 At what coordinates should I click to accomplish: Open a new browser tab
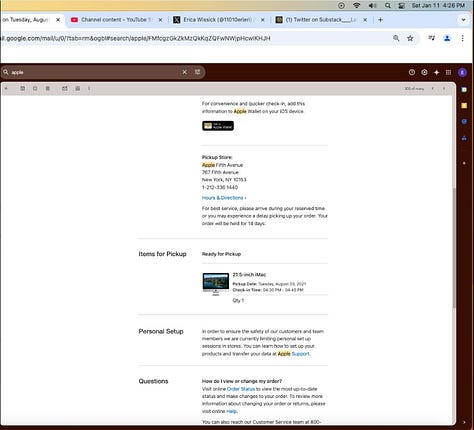tap(380, 20)
